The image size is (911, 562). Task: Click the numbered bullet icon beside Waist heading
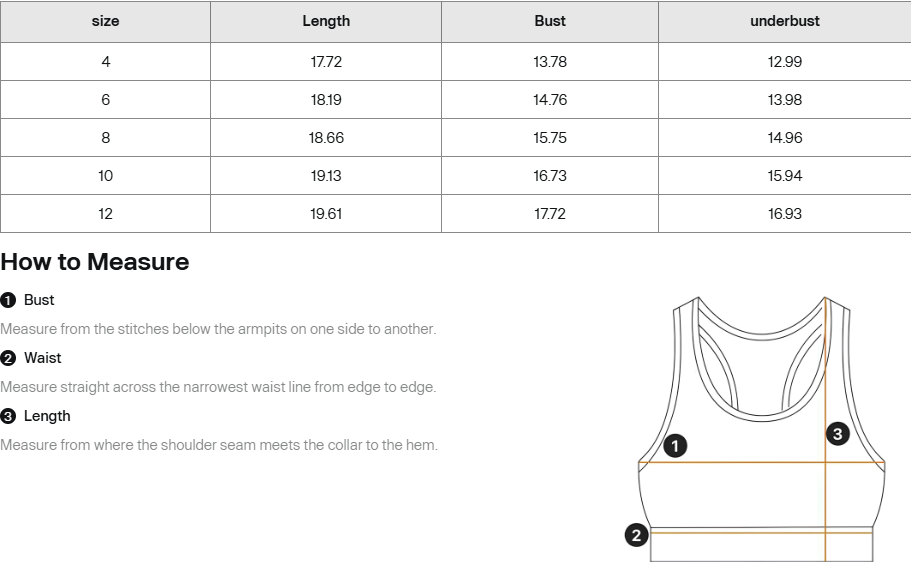pos(8,359)
